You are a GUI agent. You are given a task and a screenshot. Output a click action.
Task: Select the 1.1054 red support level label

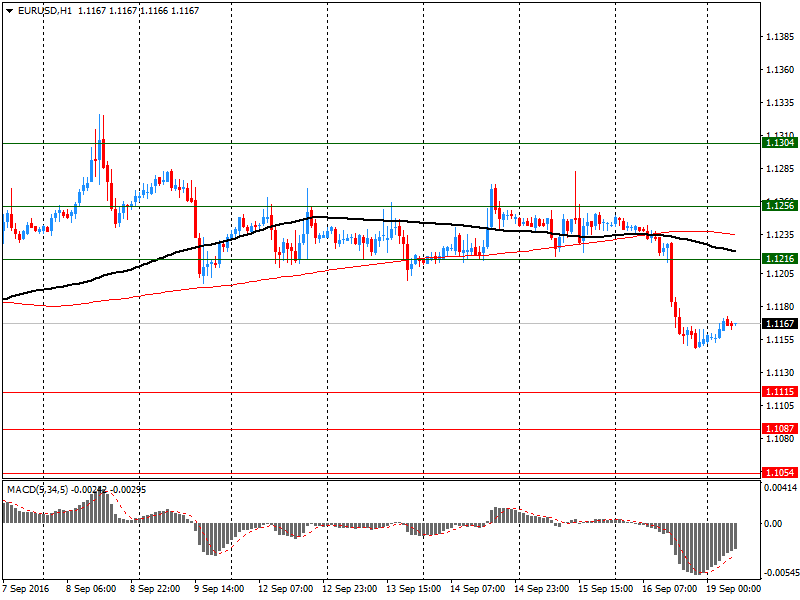pyautogui.click(x=779, y=472)
